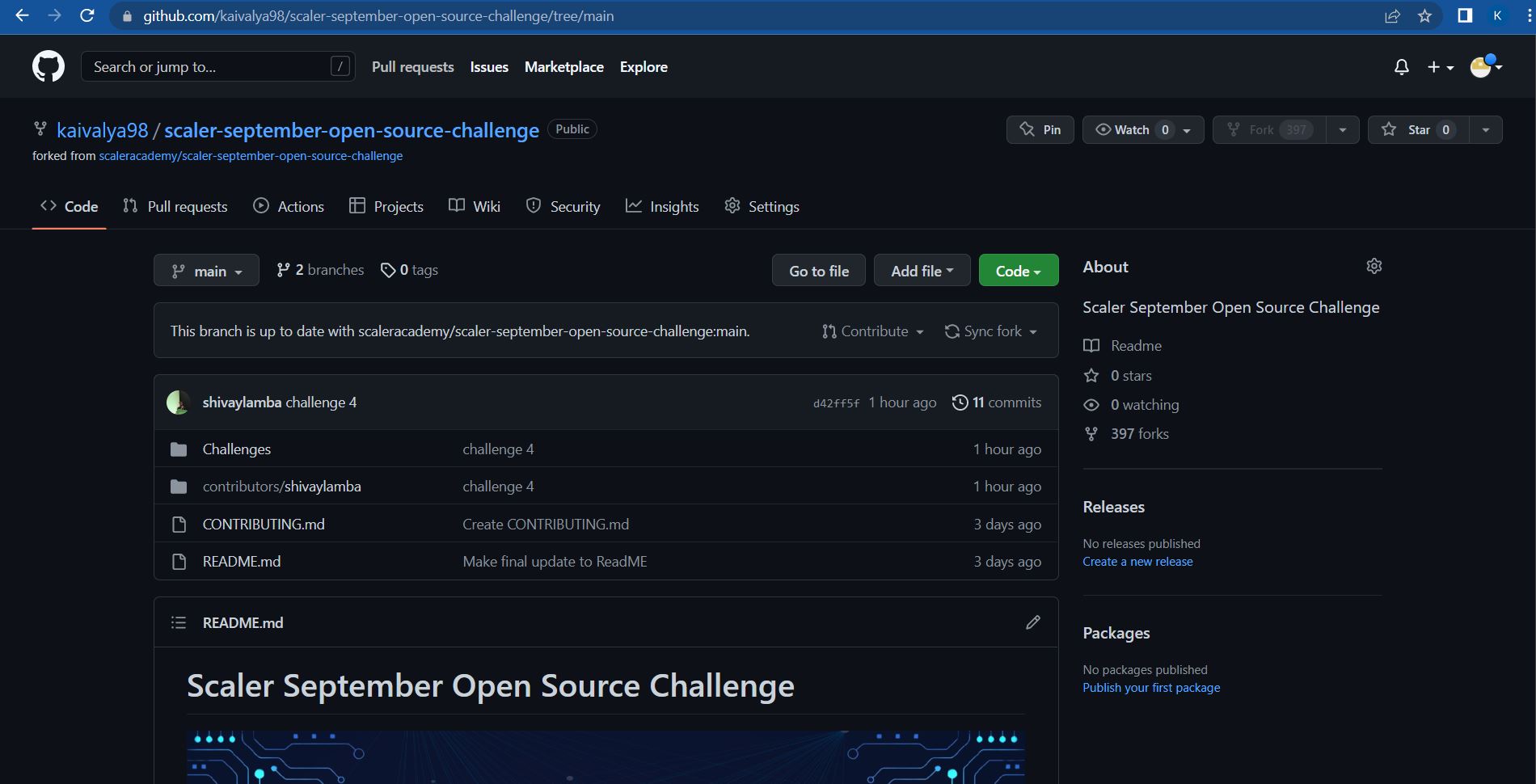Select the Actions tab

(289, 207)
